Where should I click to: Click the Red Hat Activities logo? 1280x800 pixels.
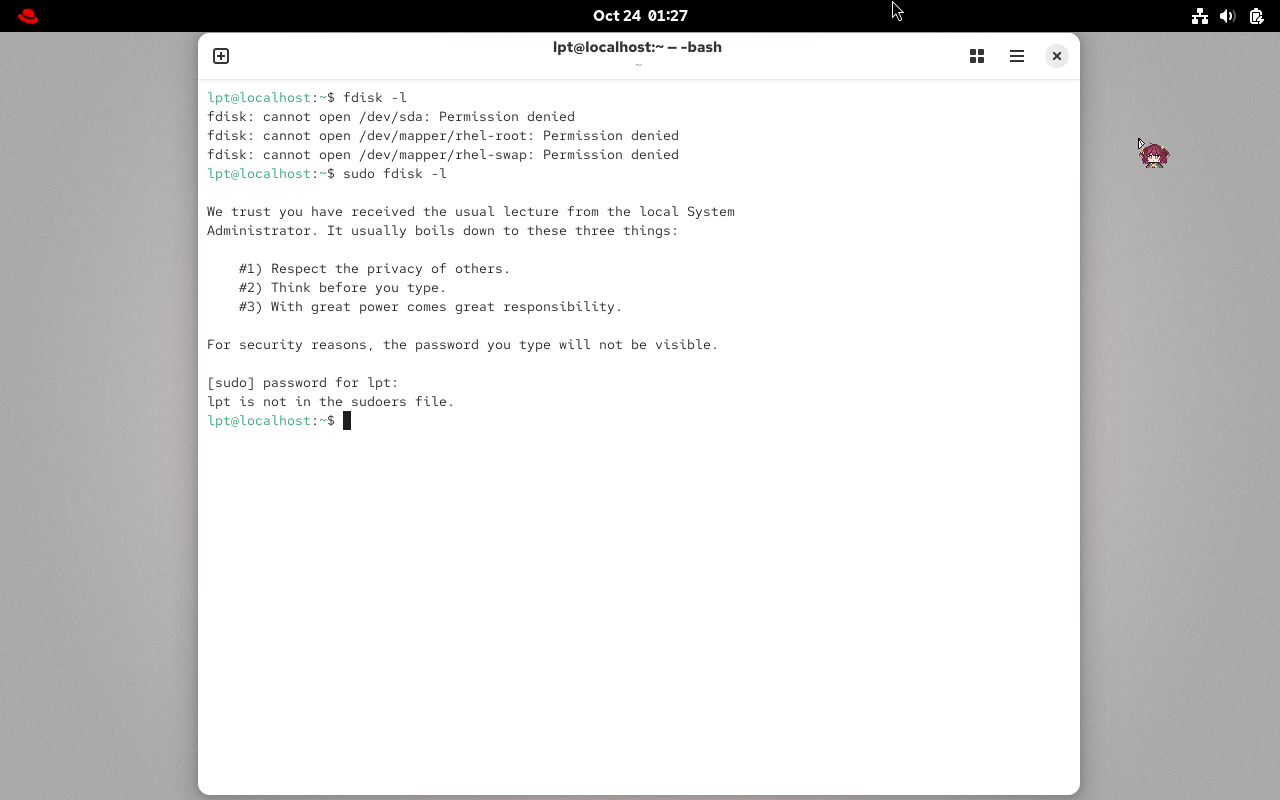[28, 16]
